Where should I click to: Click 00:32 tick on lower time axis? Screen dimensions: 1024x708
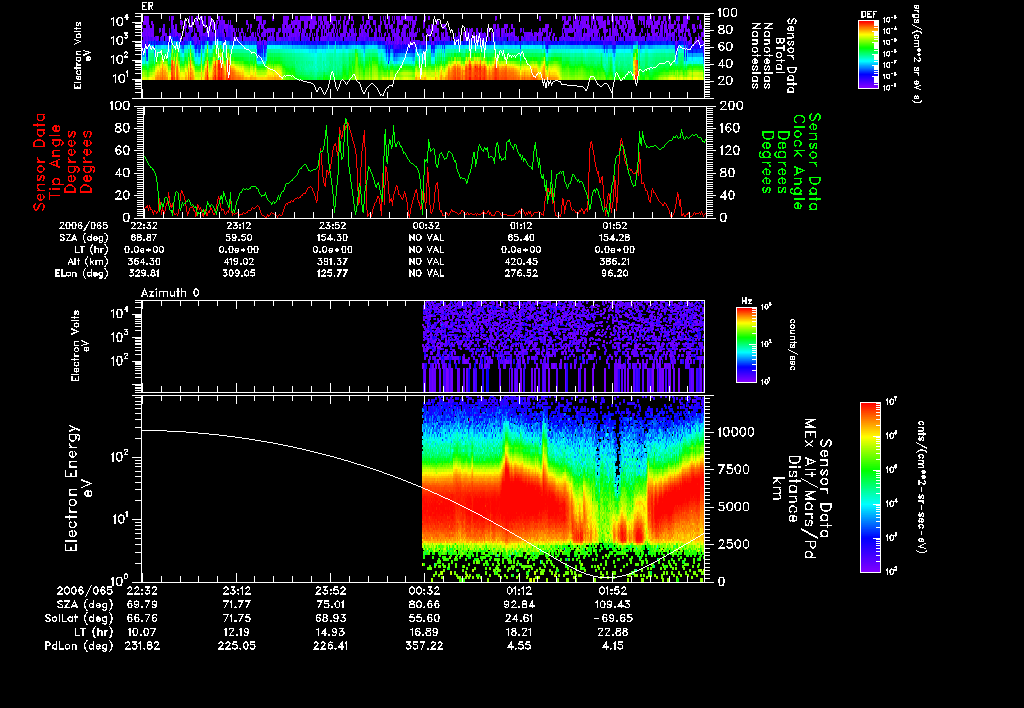426,591
